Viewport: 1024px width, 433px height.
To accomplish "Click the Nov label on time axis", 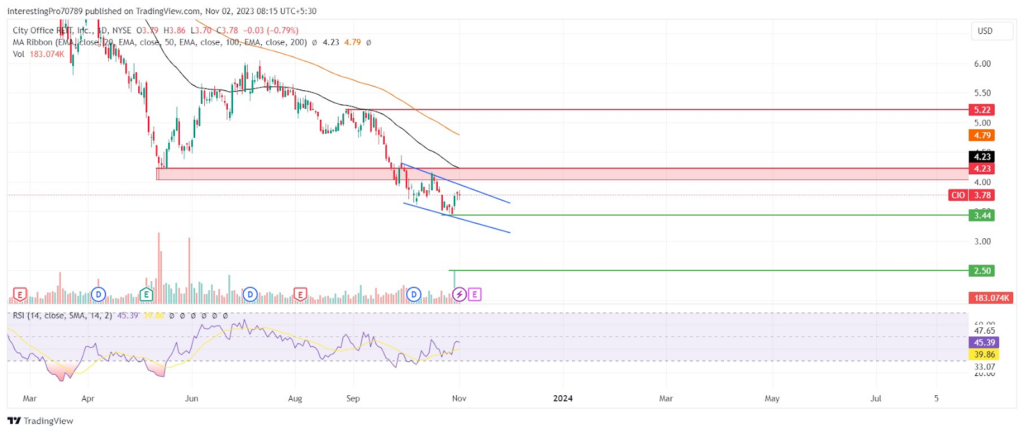I will (x=460, y=397).
